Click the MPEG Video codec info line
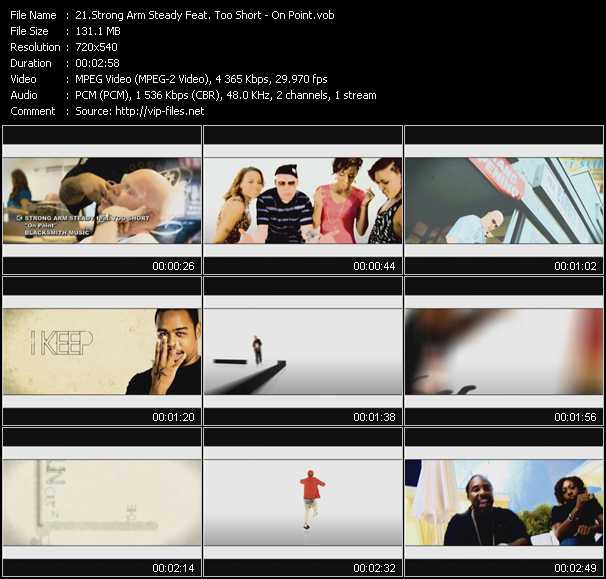 click(x=201, y=79)
